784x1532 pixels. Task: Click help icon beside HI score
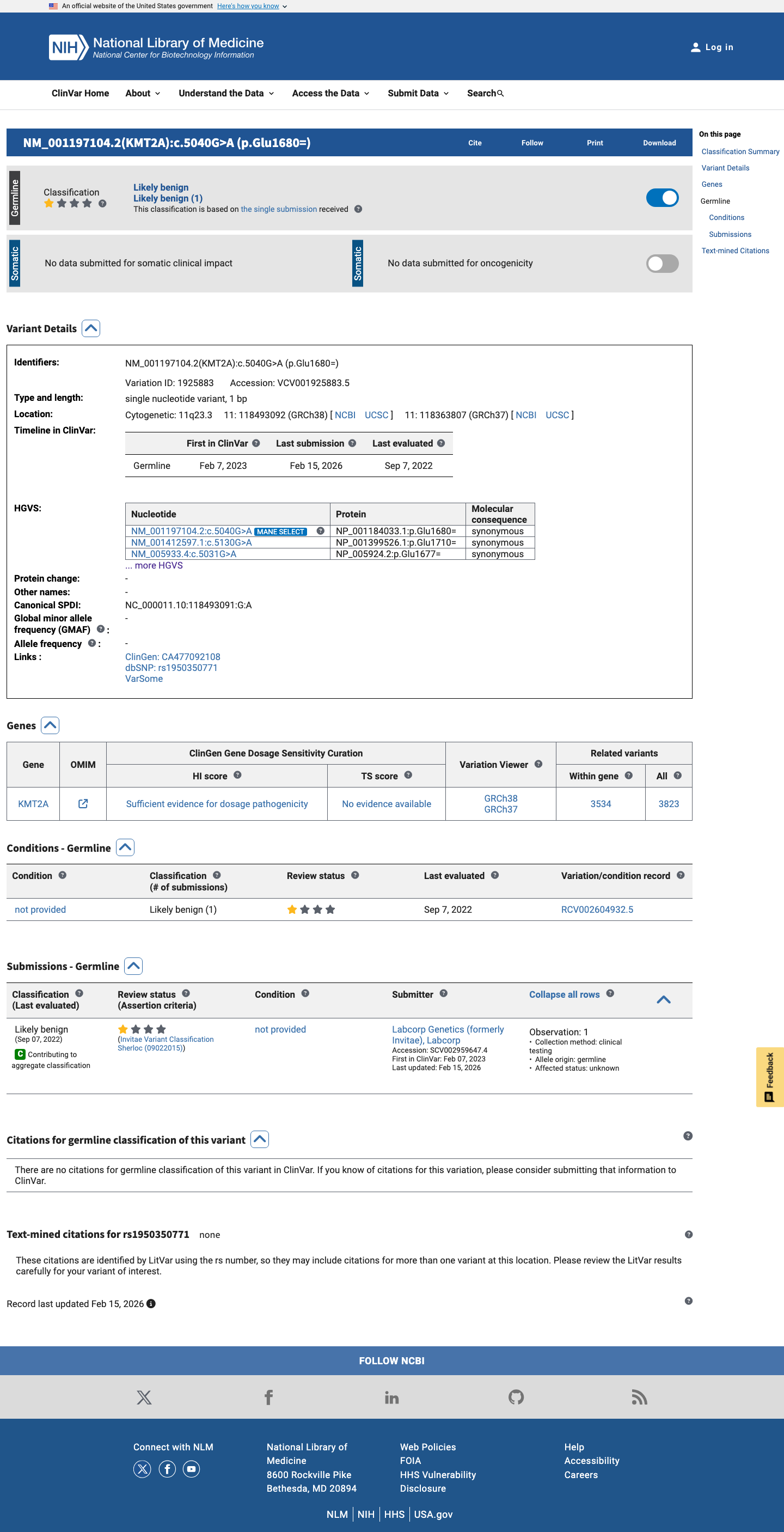point(237,775)
